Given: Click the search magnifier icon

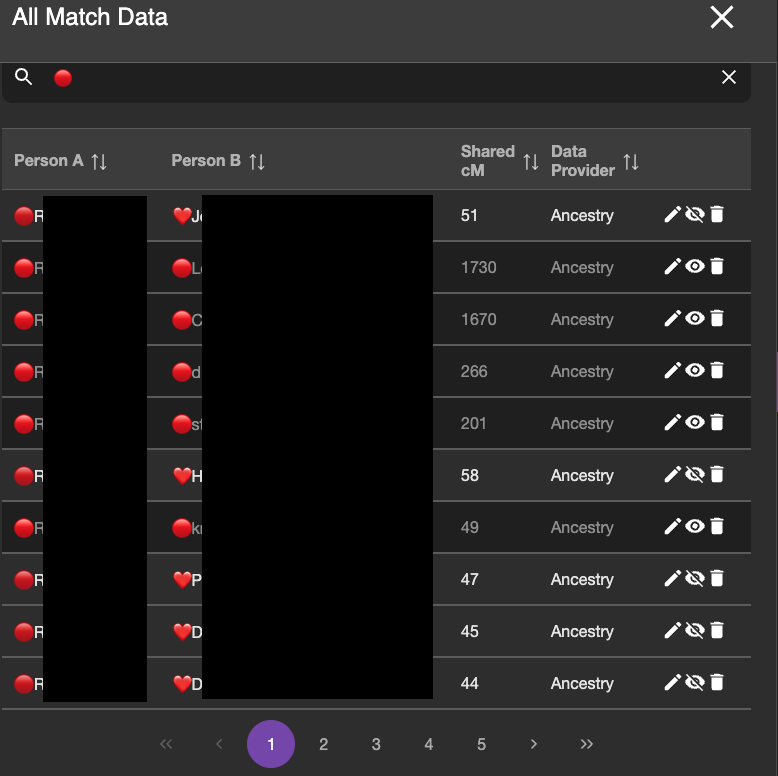Looking at the screenshot, I should (x=24, y=77).
